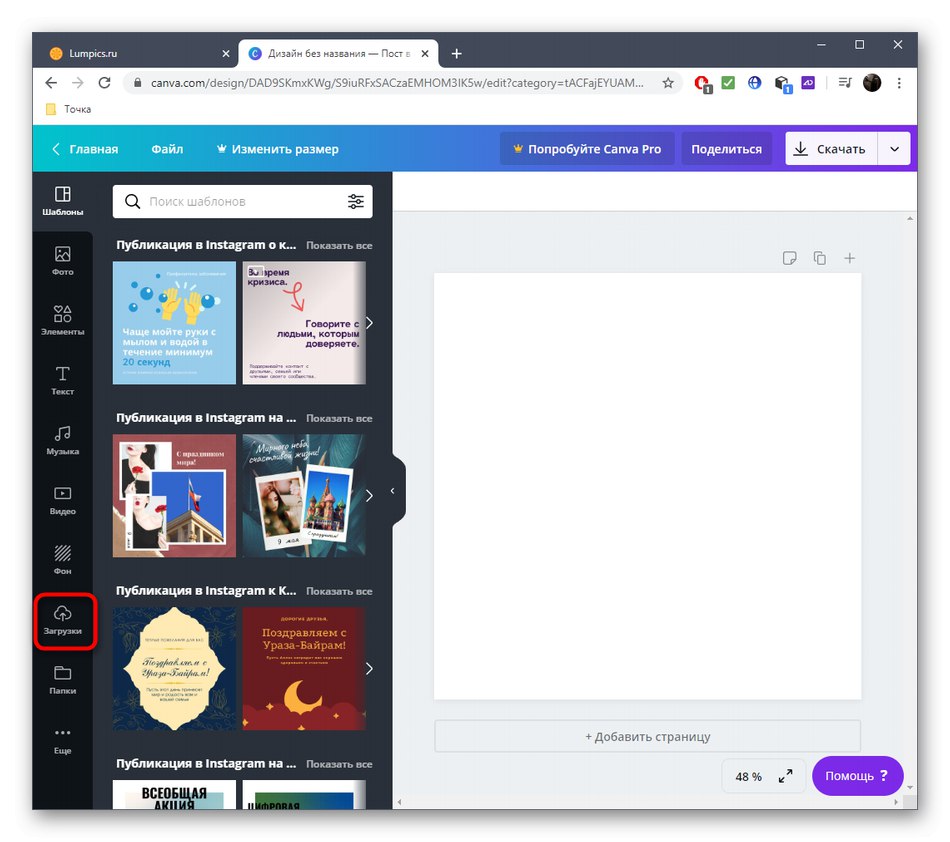
Task: Return to Главная home page
Action: tap(85, 149)
